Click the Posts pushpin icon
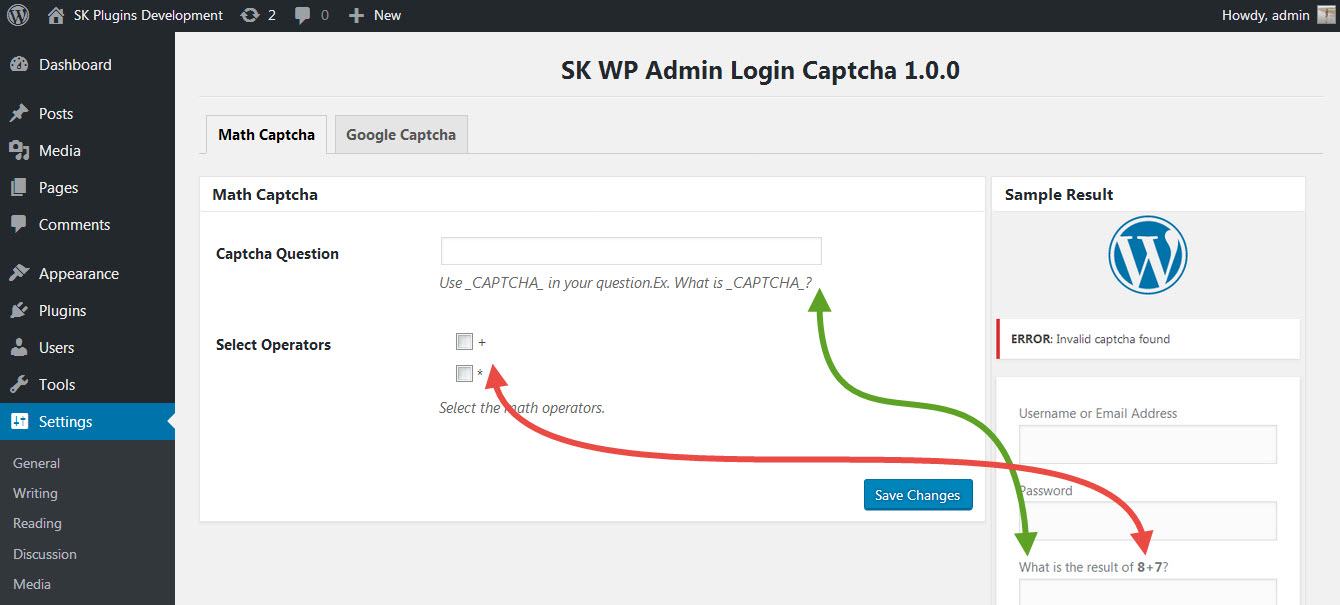Image resolution: width=1340 pixels, height=605 pixels. tap(19, 114)
